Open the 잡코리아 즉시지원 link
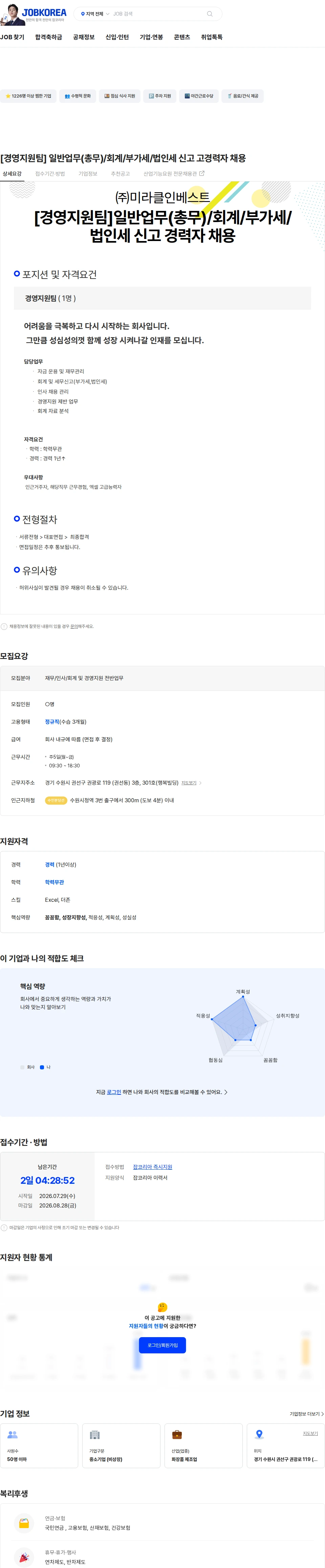 click(x=153, y=1167)
